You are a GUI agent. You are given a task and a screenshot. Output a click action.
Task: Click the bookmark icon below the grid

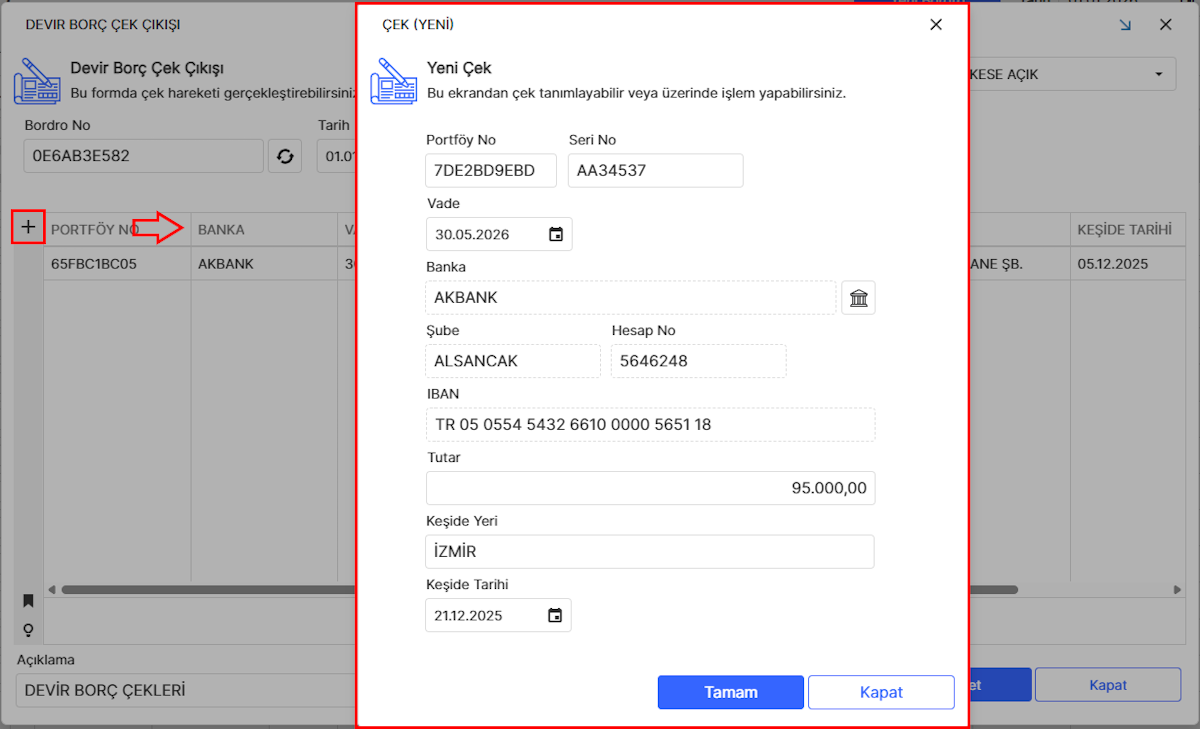click(28, 601)
